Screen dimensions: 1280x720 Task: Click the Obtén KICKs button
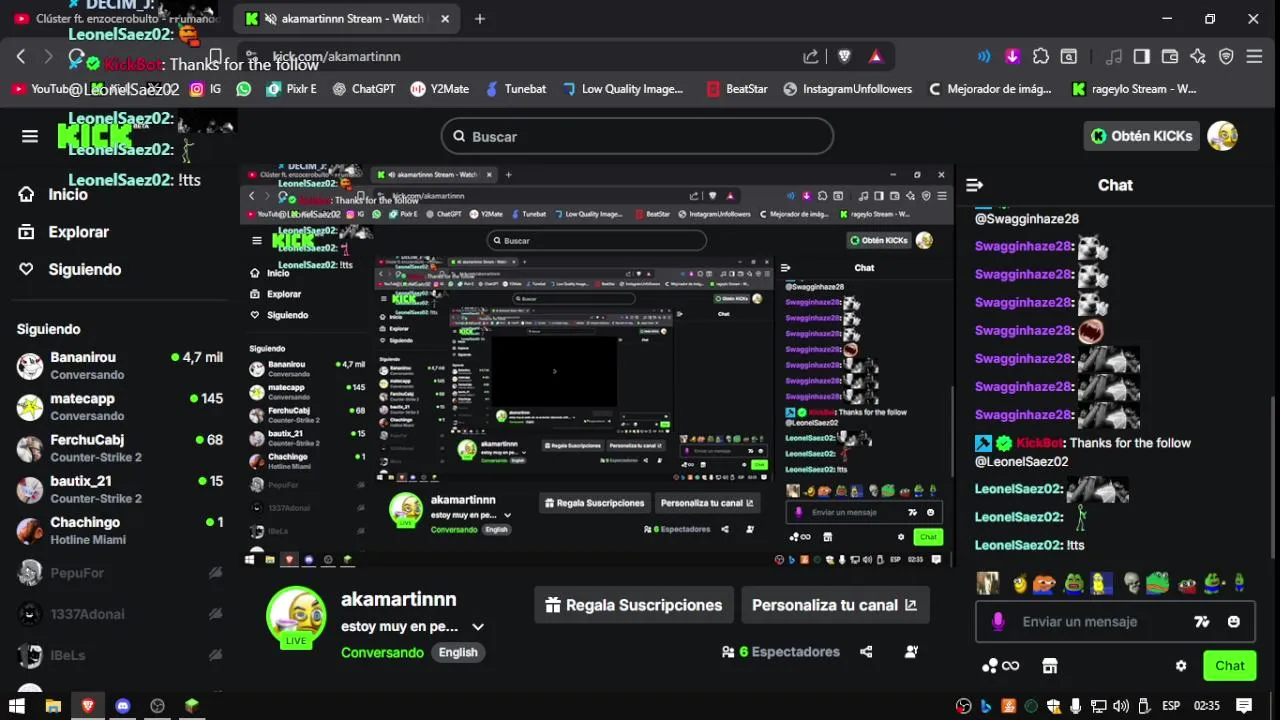(1141, 136)
